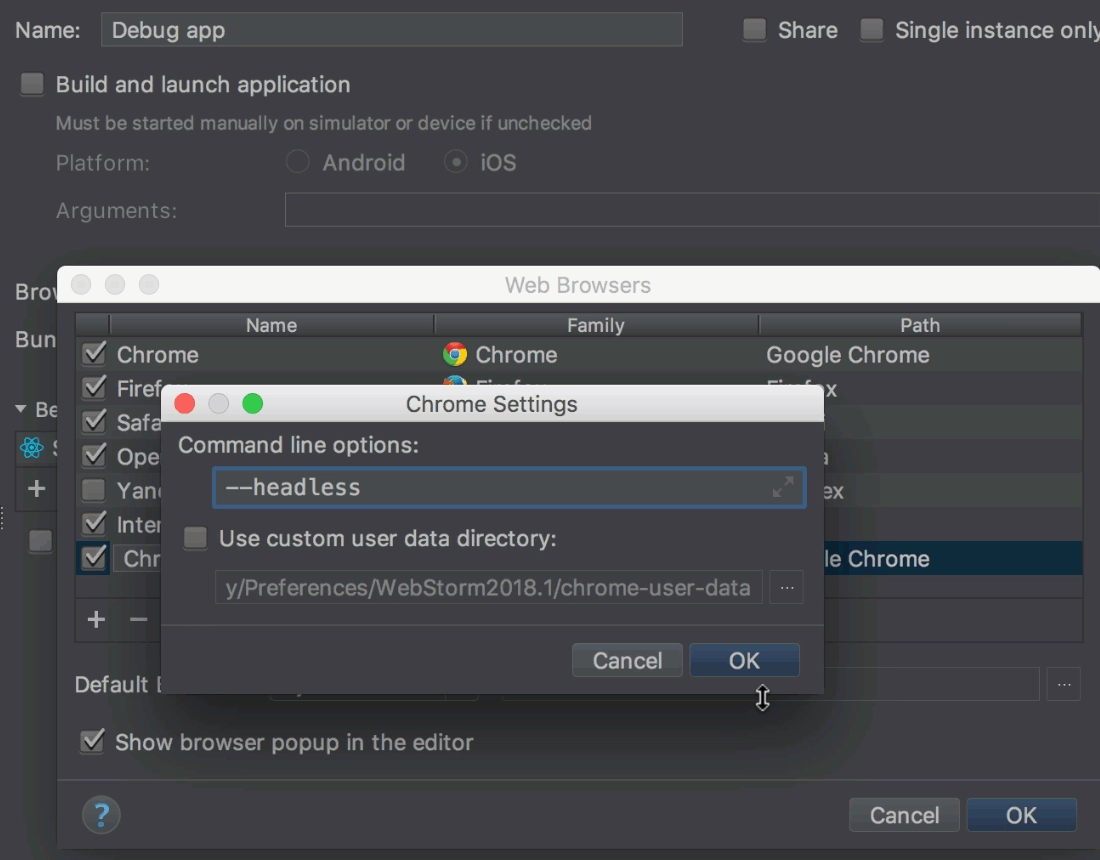This screenshot has width=1100, height=860.
Task: Click the Arguments input field
Action: click(x=692, y=210)
